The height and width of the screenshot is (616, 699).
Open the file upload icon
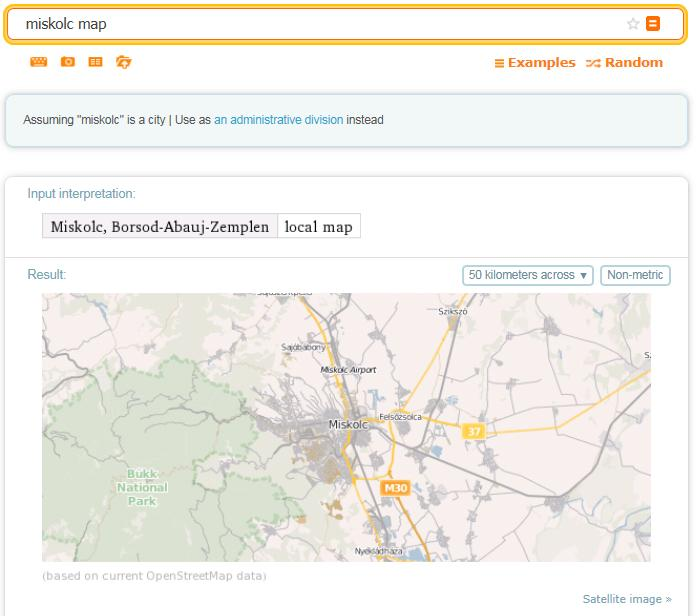click(123, 62)
